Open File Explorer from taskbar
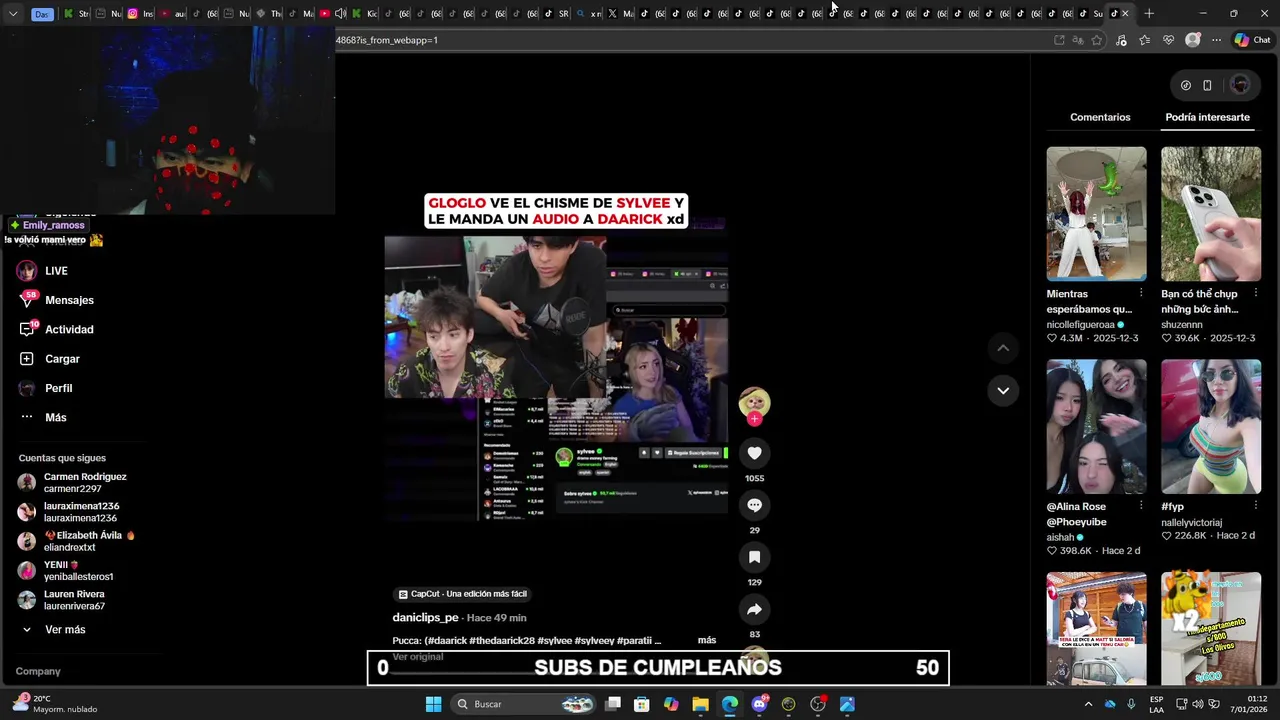 (700, 704)
